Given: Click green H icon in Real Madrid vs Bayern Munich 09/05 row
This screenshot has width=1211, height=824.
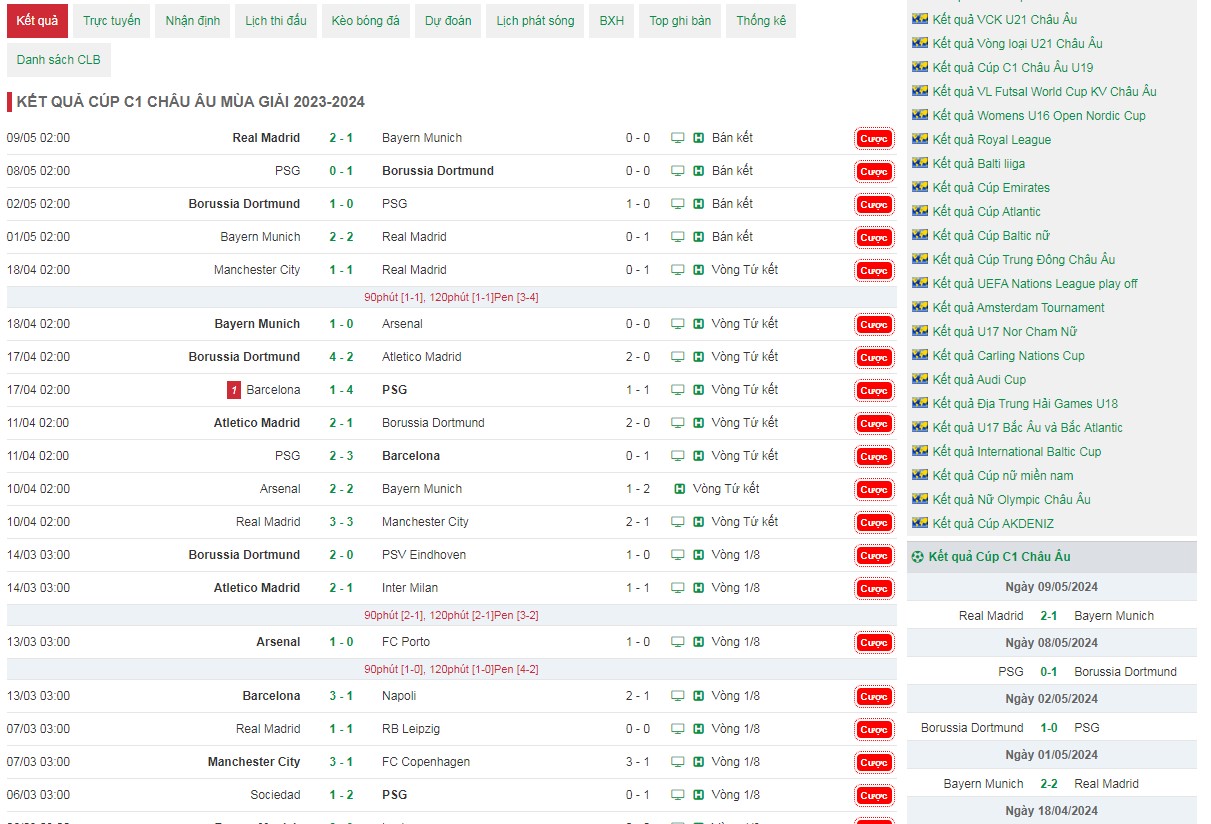Looking at the screenshot, I should pos(699,138).
